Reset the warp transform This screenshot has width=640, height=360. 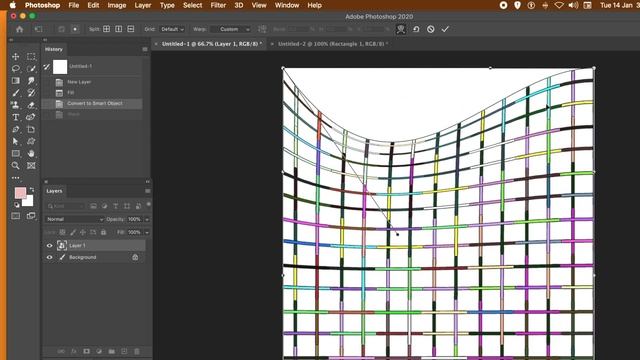click(x=416, y=29)
